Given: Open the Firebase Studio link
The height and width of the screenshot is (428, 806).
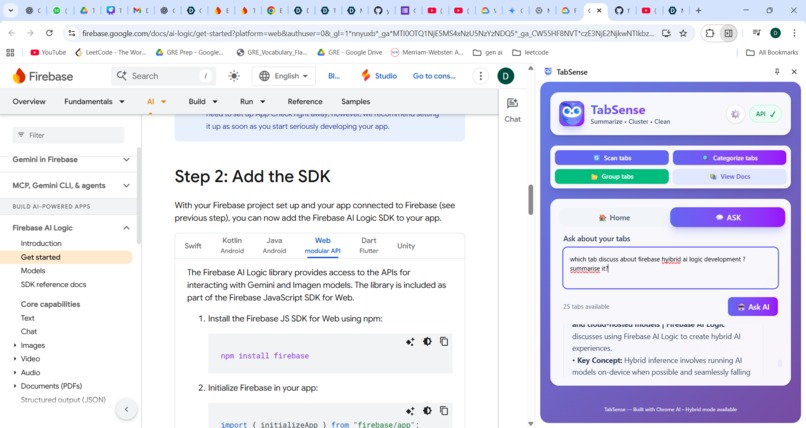Looking at the screenshot, I should click(x=379, y=76).
